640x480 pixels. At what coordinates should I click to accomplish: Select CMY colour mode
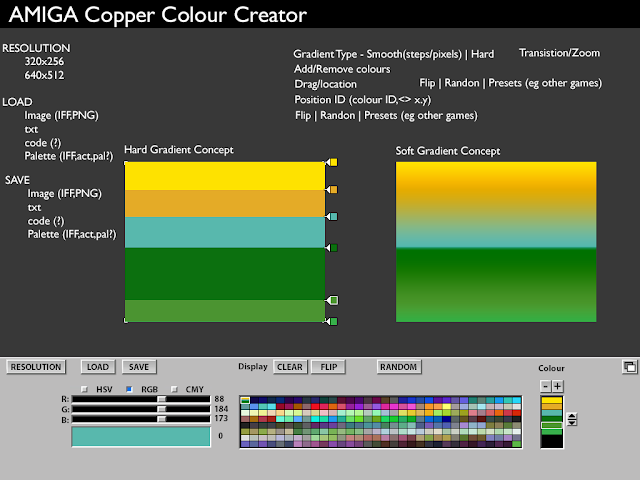(174, 389)
